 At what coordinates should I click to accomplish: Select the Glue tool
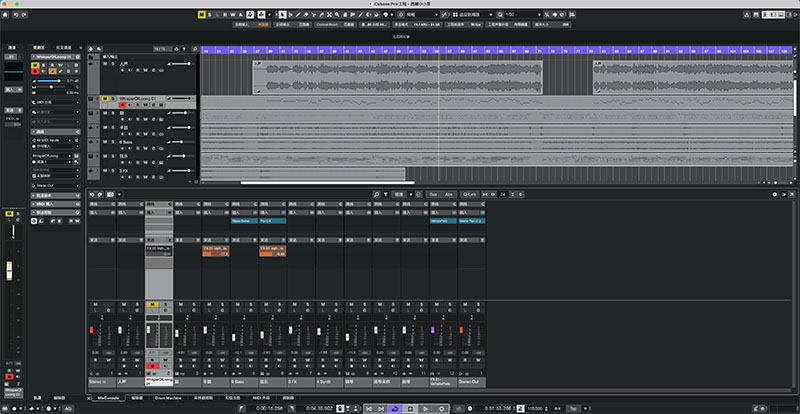(x=321, y=15)
